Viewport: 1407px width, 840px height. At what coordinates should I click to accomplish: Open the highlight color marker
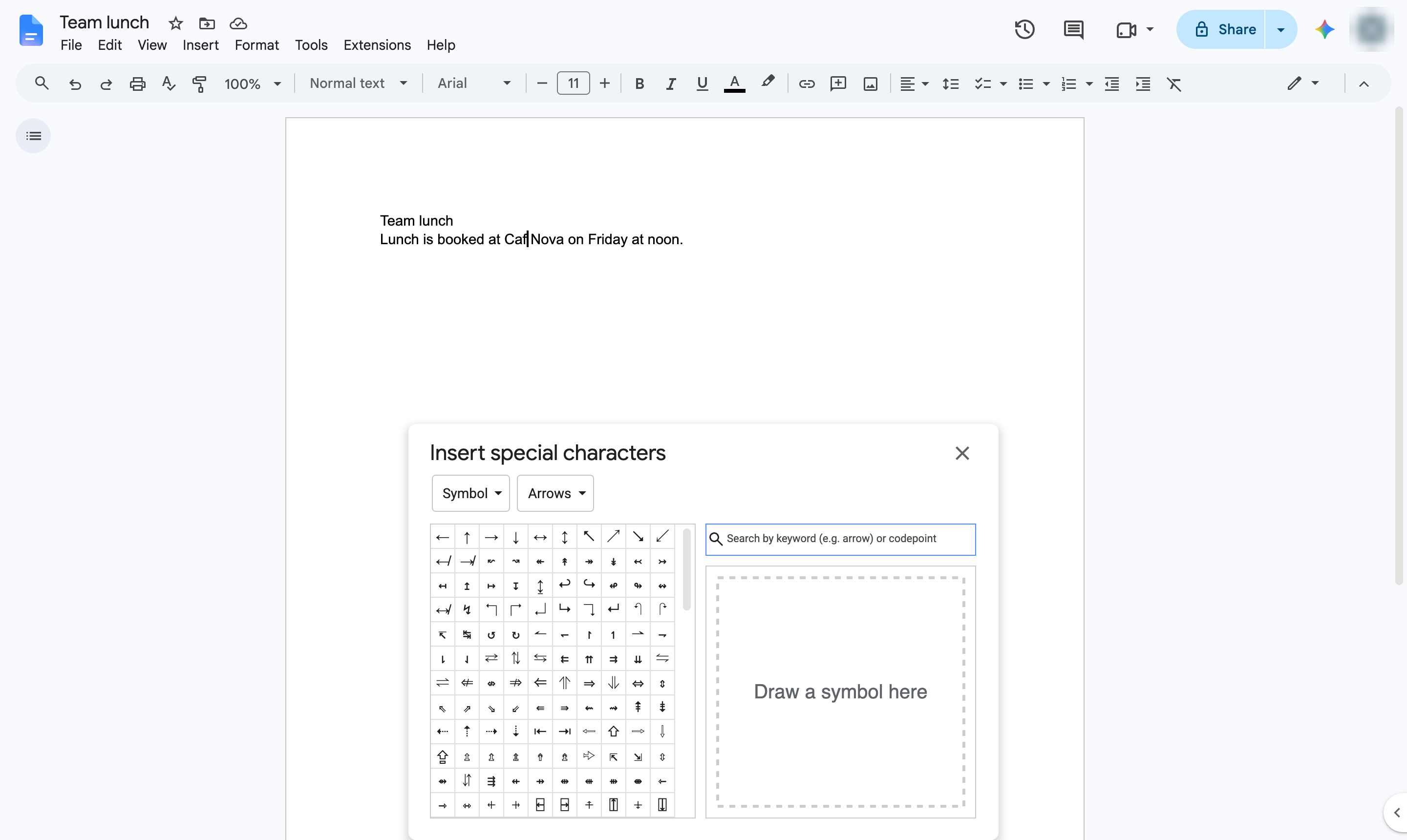tap(767, 83)
